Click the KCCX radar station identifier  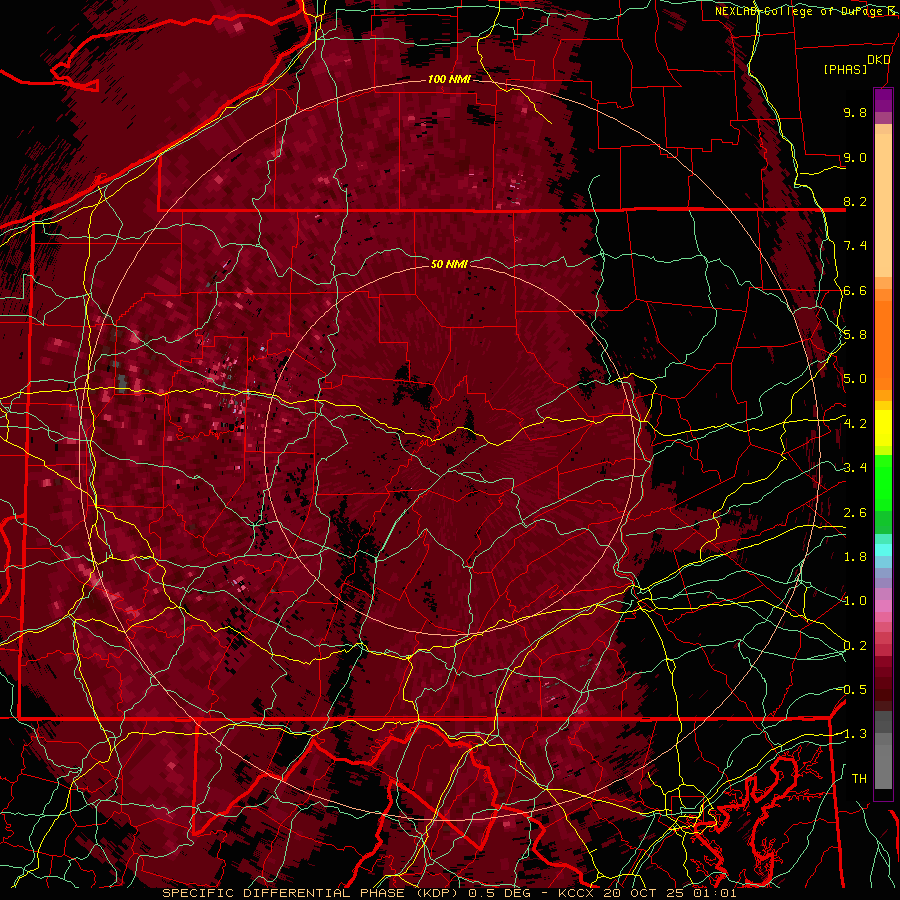pos(576,893)
